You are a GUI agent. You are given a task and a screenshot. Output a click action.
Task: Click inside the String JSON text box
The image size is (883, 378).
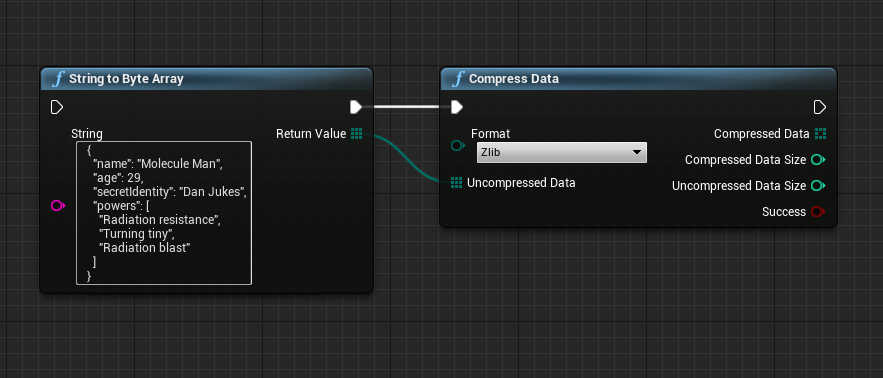pos(164,214)
